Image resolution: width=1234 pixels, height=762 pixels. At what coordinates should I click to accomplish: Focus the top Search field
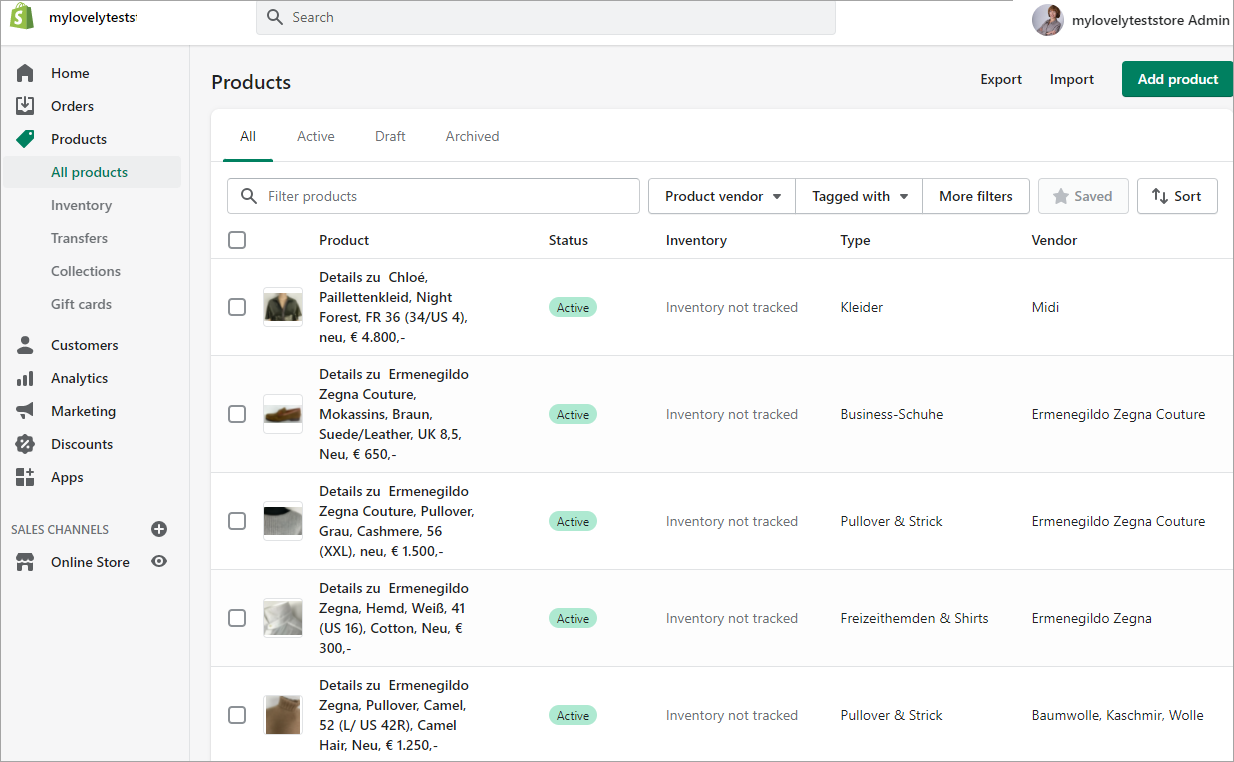546,17
